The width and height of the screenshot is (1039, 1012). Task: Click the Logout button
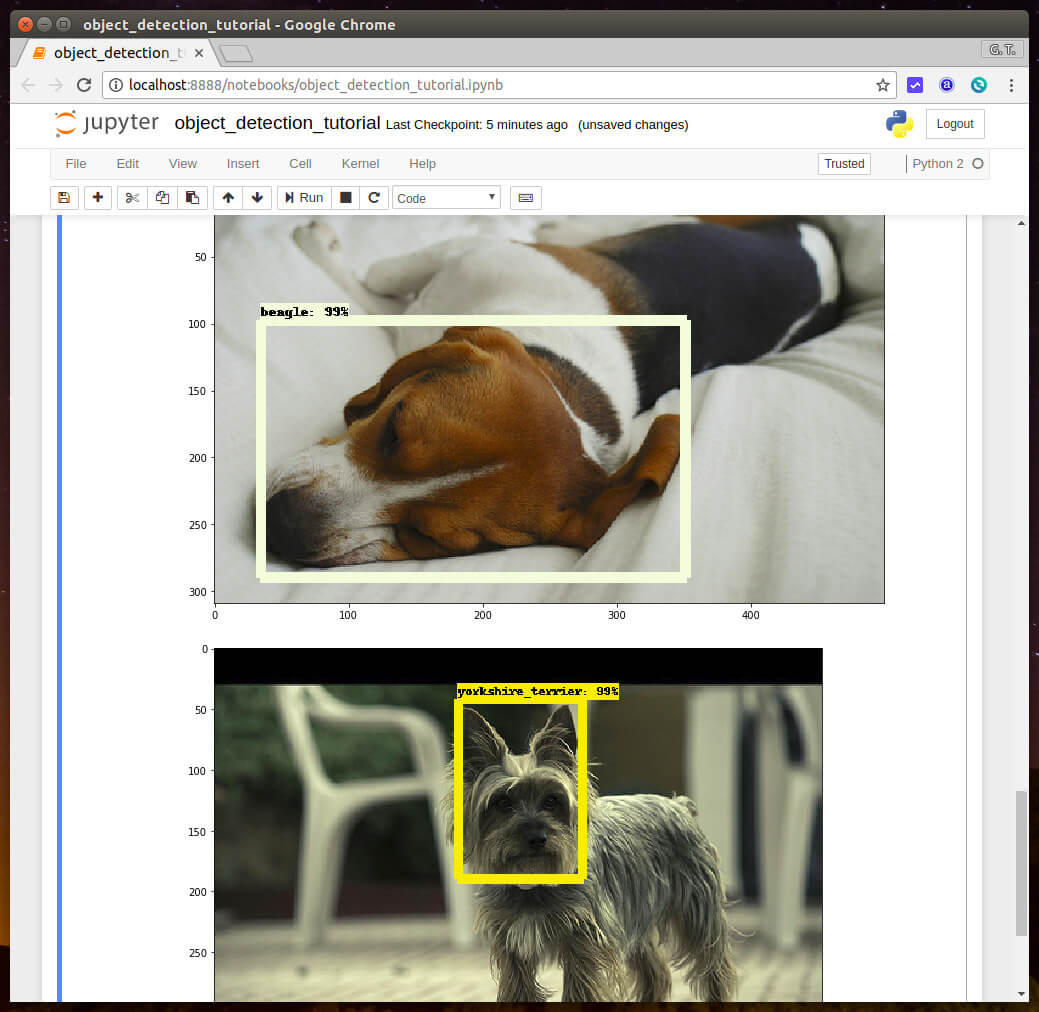click(955, 124)
